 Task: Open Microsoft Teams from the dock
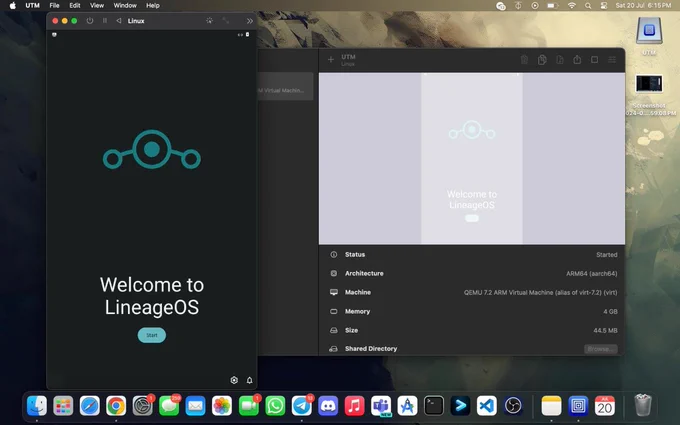(381, 406)
